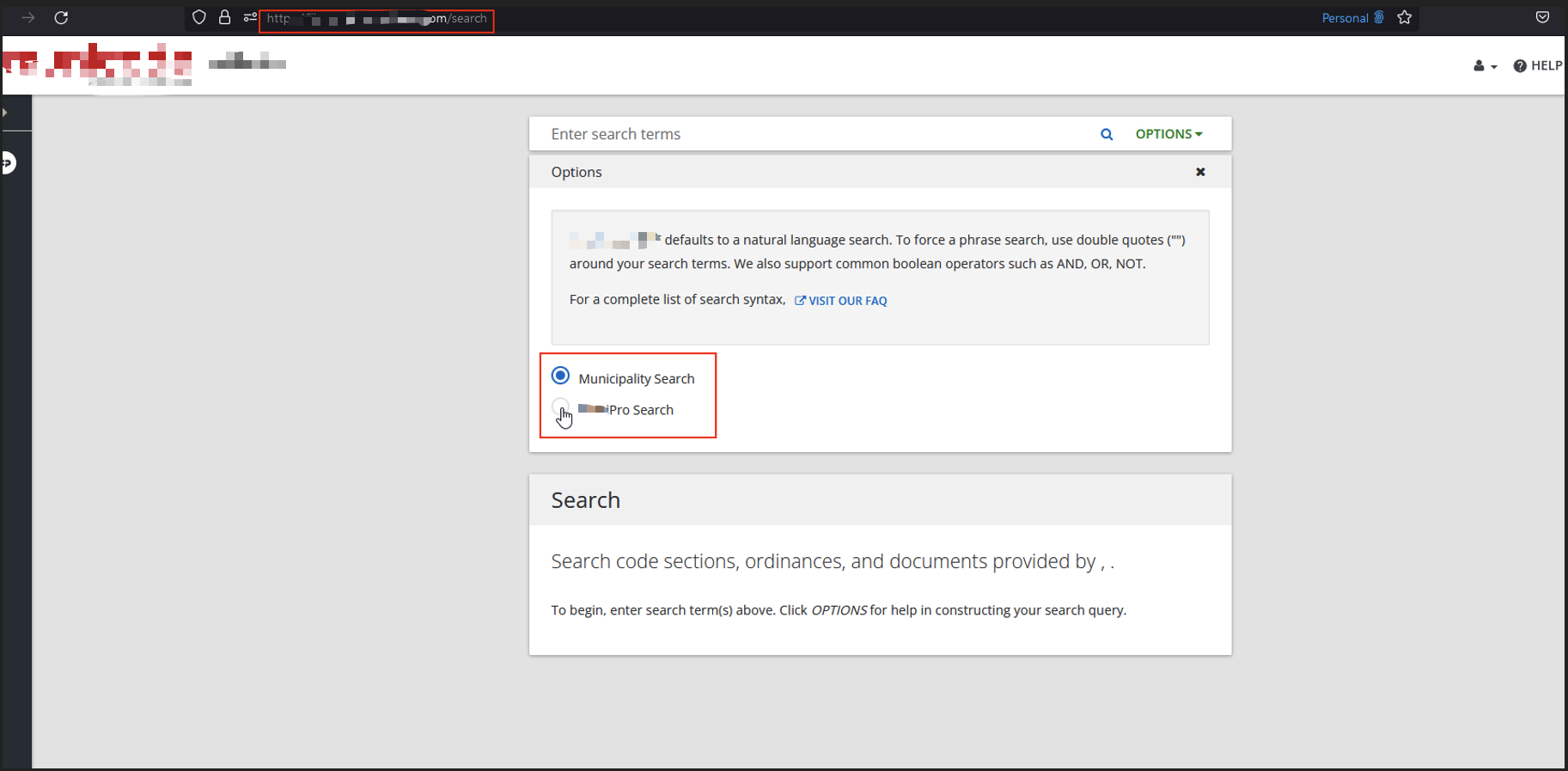The image size is (1568, 771).
Task: Click the round sidebar button on left
Action: click(x=8, y=162)
